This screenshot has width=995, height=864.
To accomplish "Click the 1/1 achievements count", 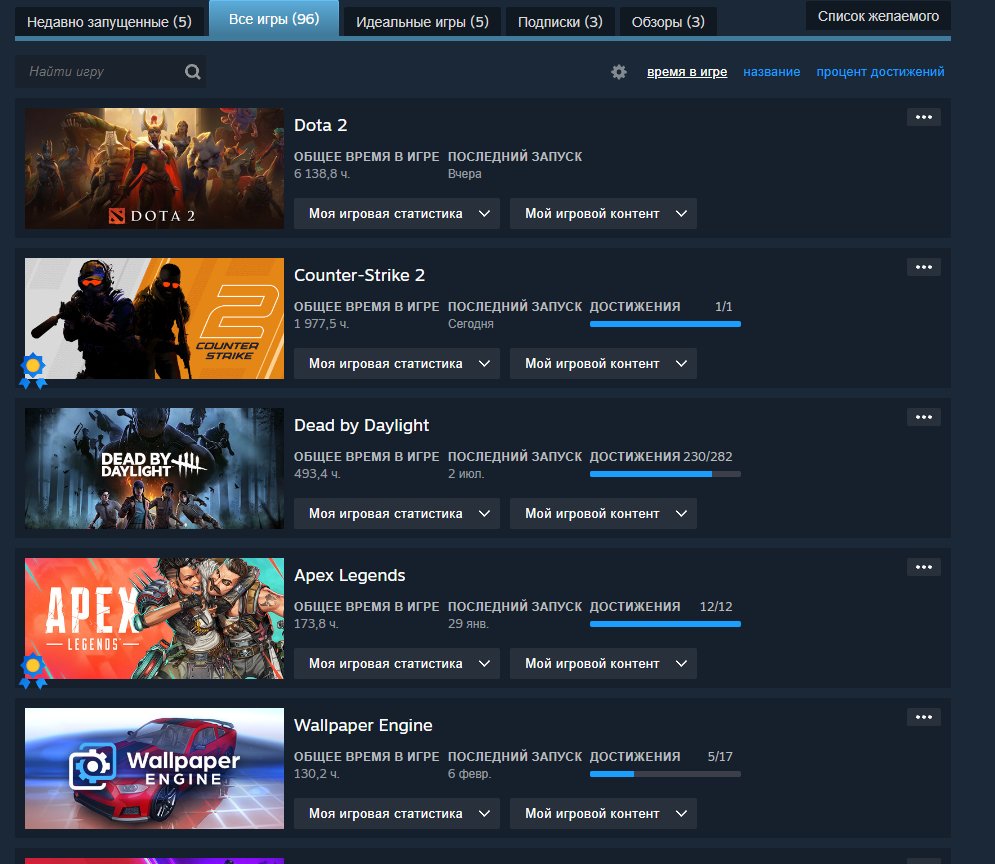I will pos(723,306).
